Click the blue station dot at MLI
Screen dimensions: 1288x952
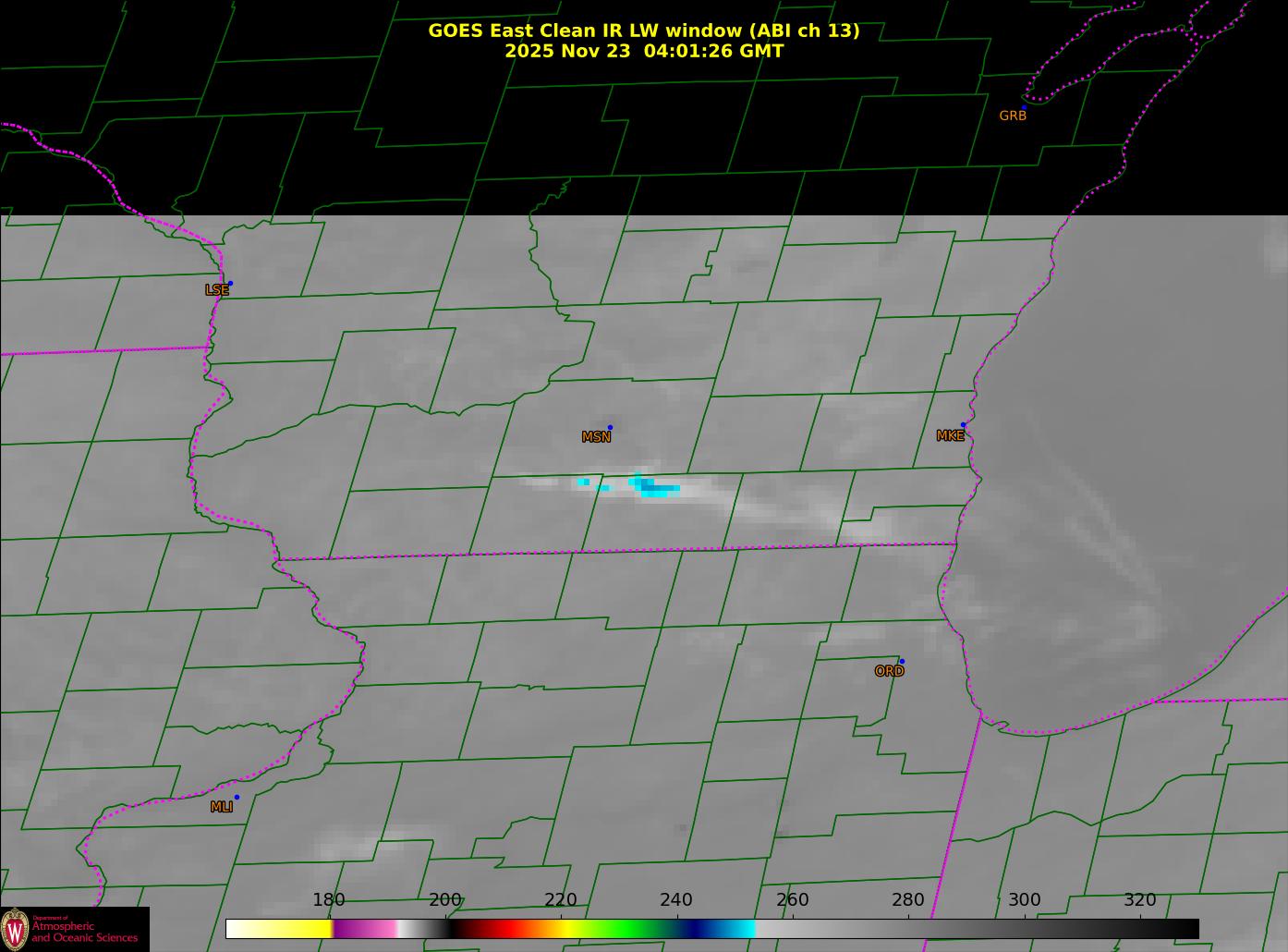[237, 798]
